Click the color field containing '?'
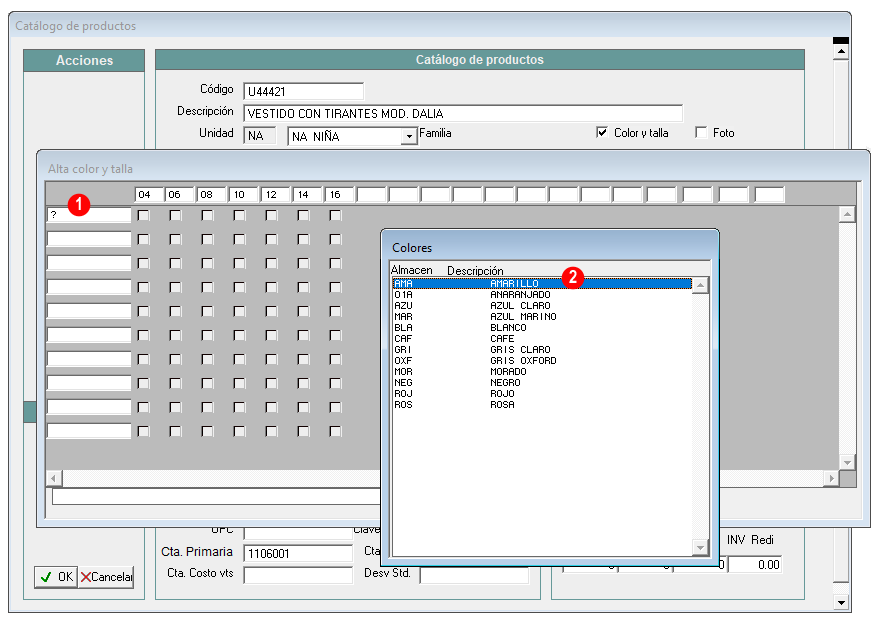Screen dimensions: 877x621 89,215
